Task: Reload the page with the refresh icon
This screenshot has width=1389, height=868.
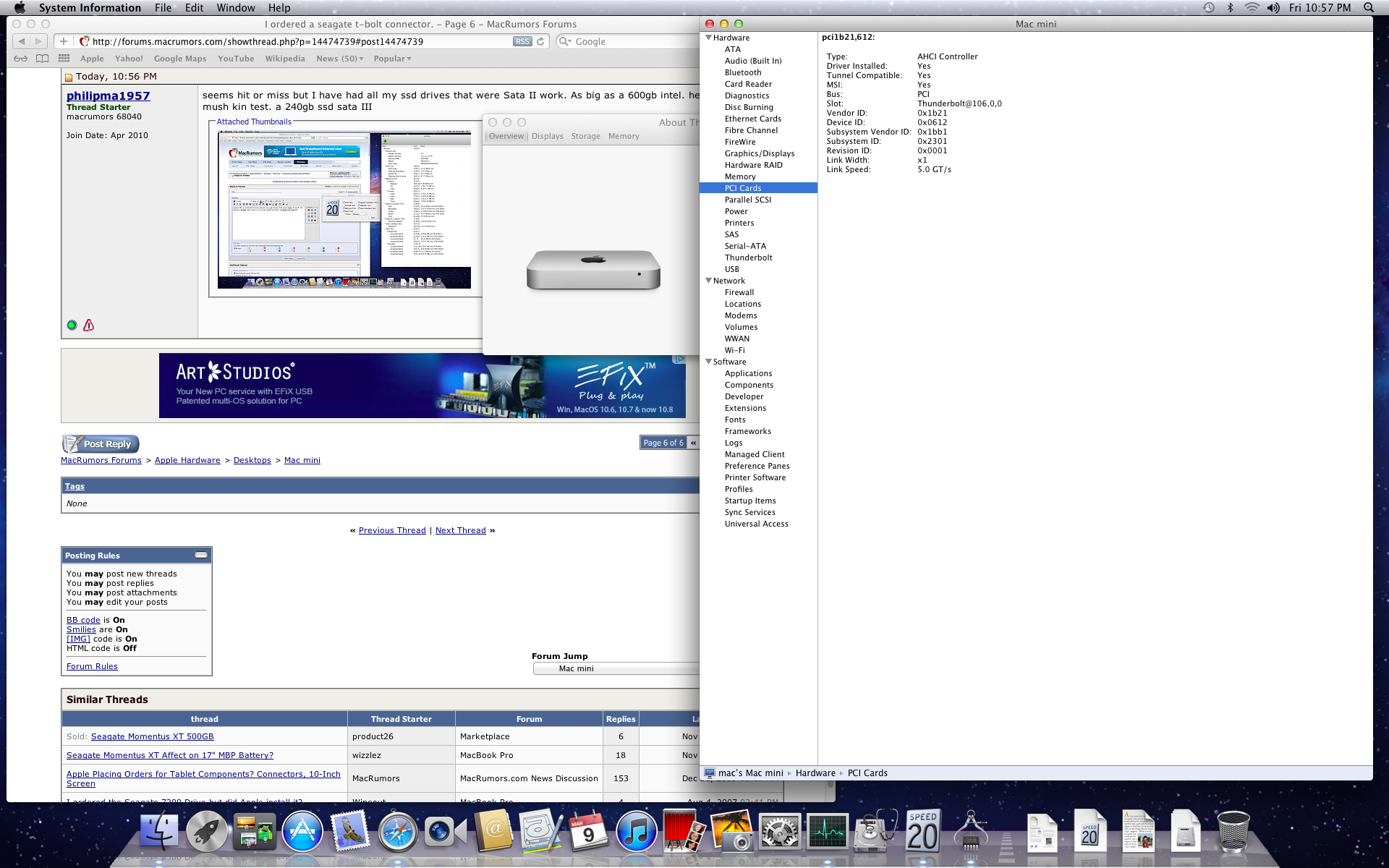Action: [x=540, y=42]
